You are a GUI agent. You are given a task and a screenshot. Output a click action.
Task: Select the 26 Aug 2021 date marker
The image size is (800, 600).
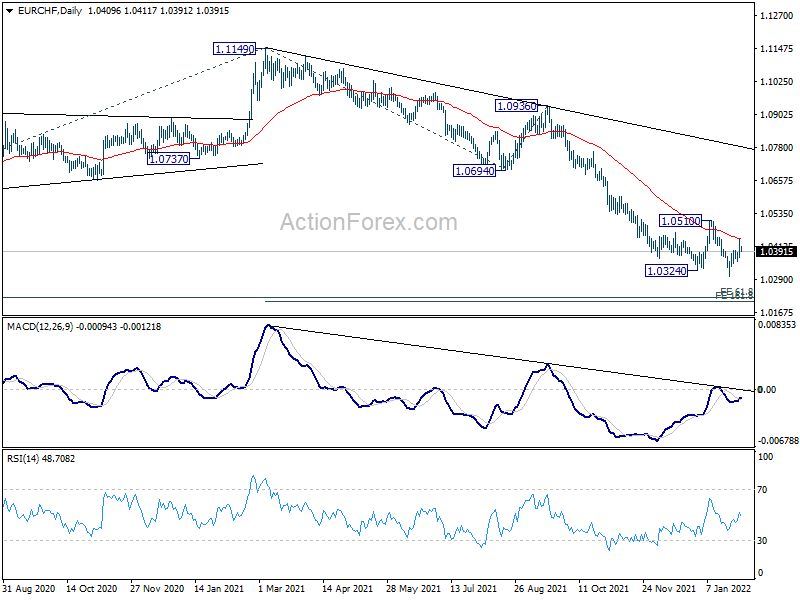(540, 588)
